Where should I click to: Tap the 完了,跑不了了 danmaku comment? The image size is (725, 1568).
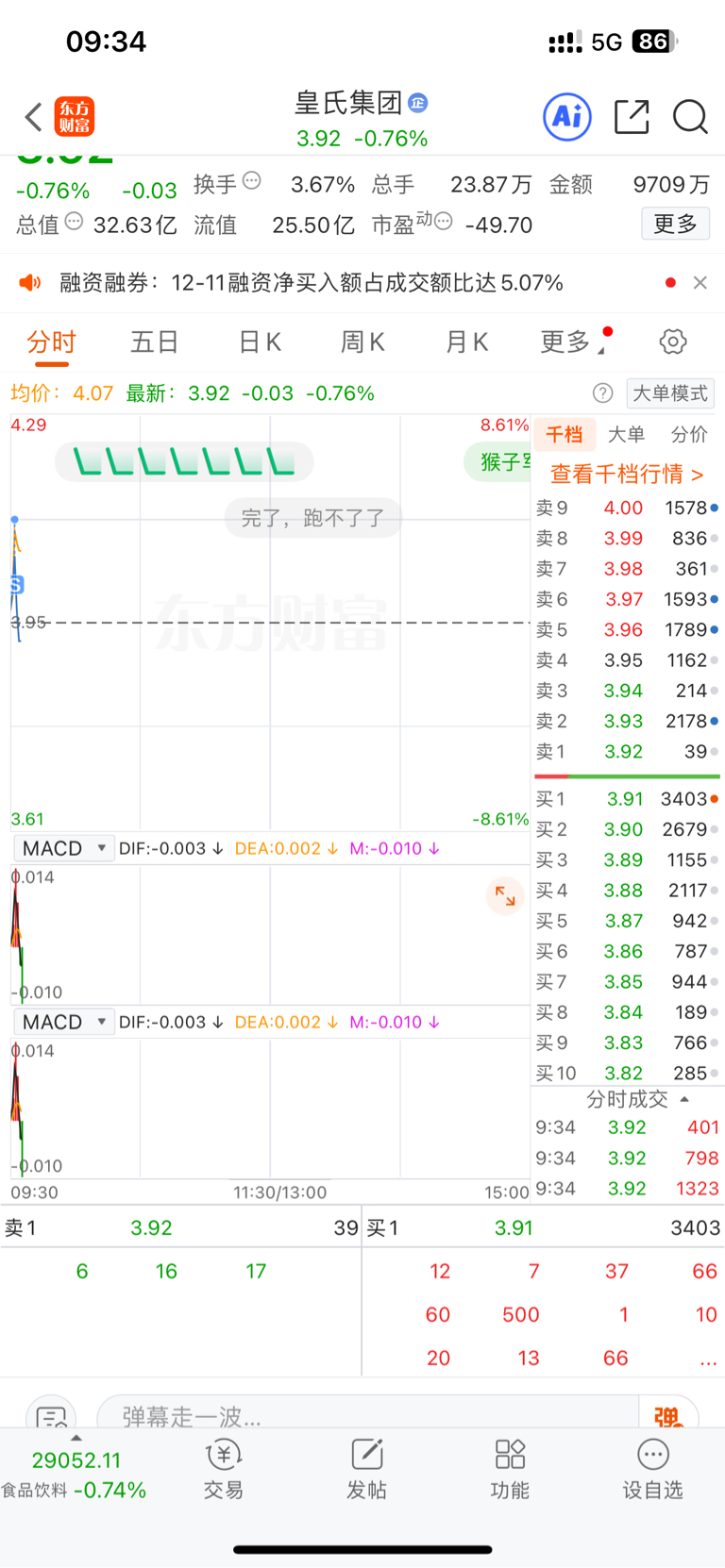pyautogui.click(x=313, y=517)
